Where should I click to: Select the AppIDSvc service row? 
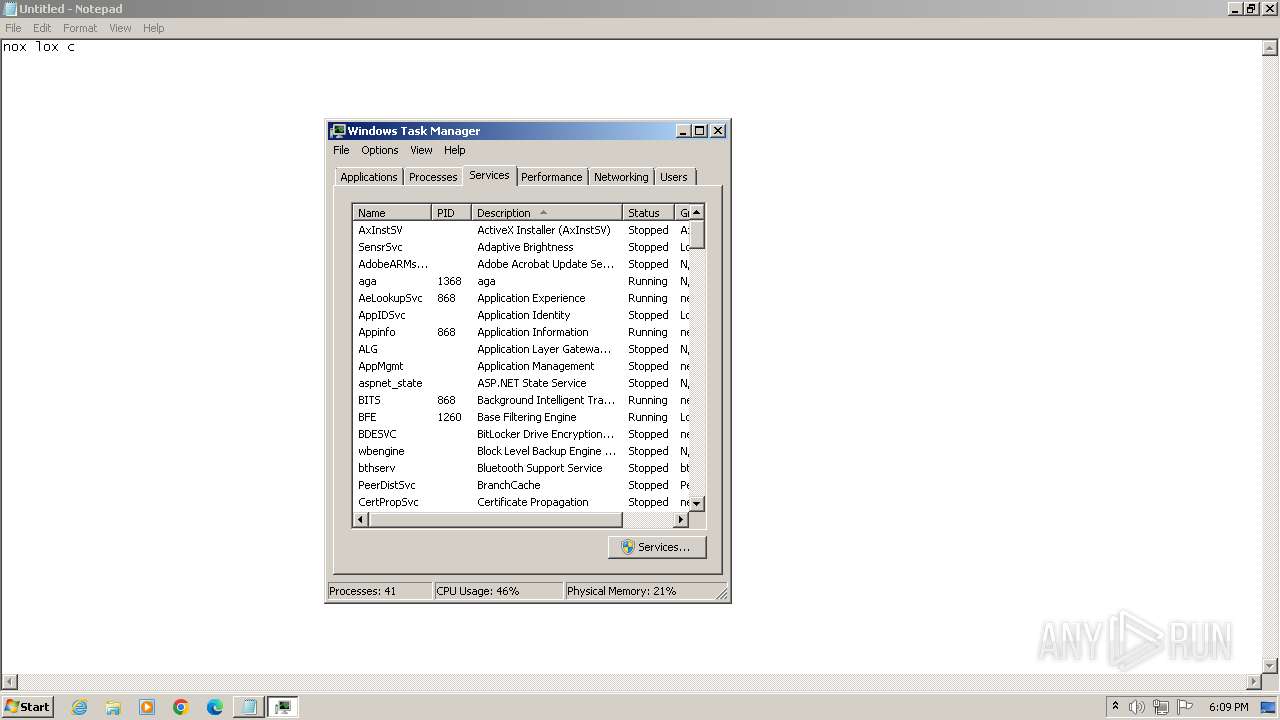[521, 315]
